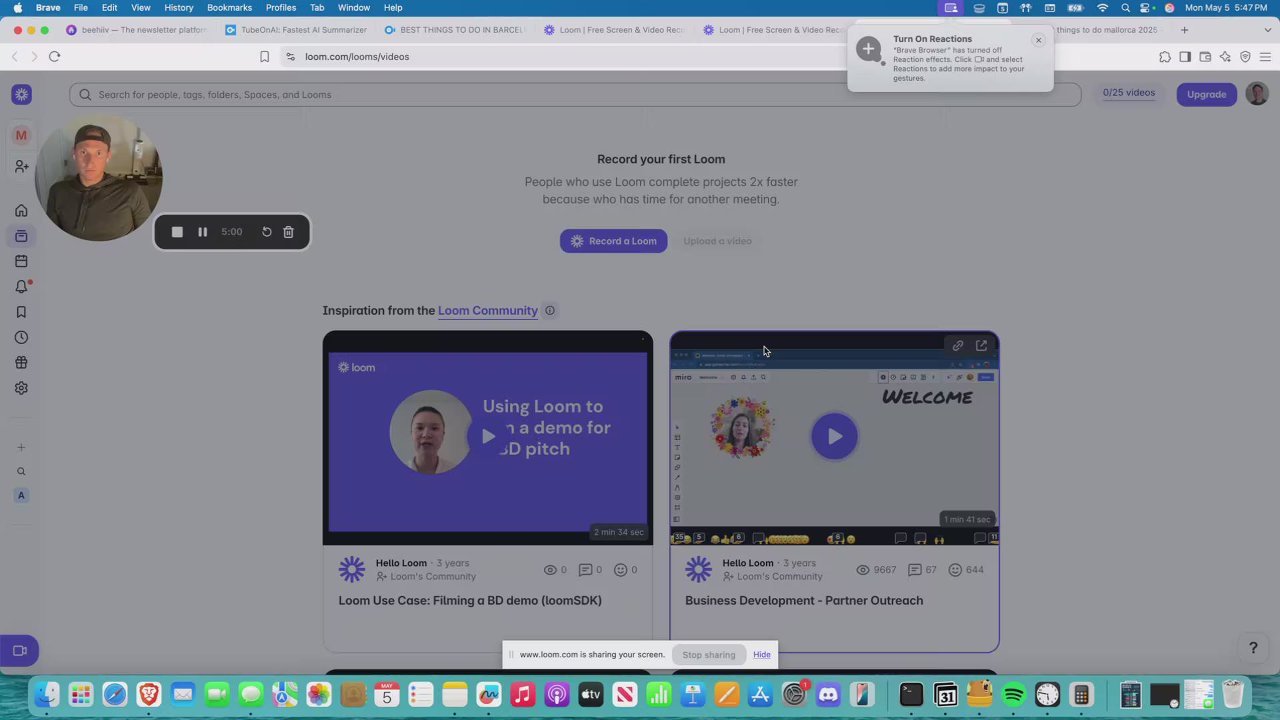Click the copy link icon on video card

(x=958, y=346)
